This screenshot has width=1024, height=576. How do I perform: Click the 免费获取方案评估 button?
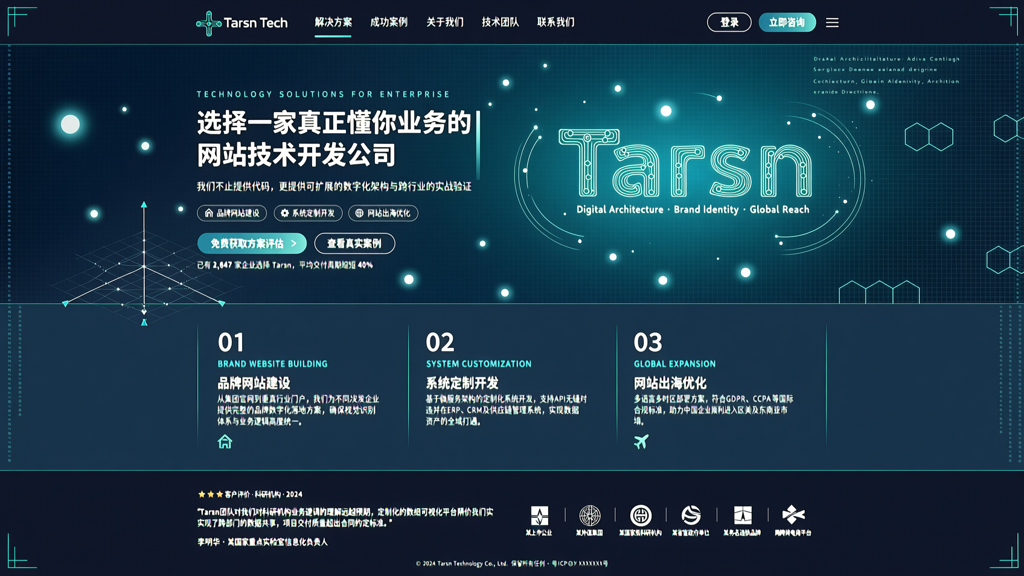[x=252, y=244]
